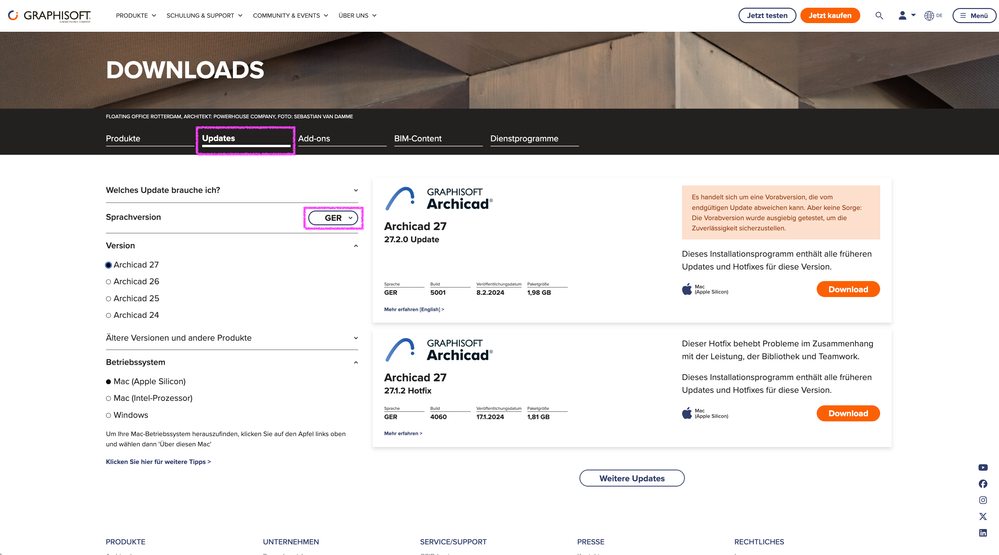The height and width of the screenshot is (555, 999).
Task: Click the package size 1,81 GB
Action: click(538, 417)
